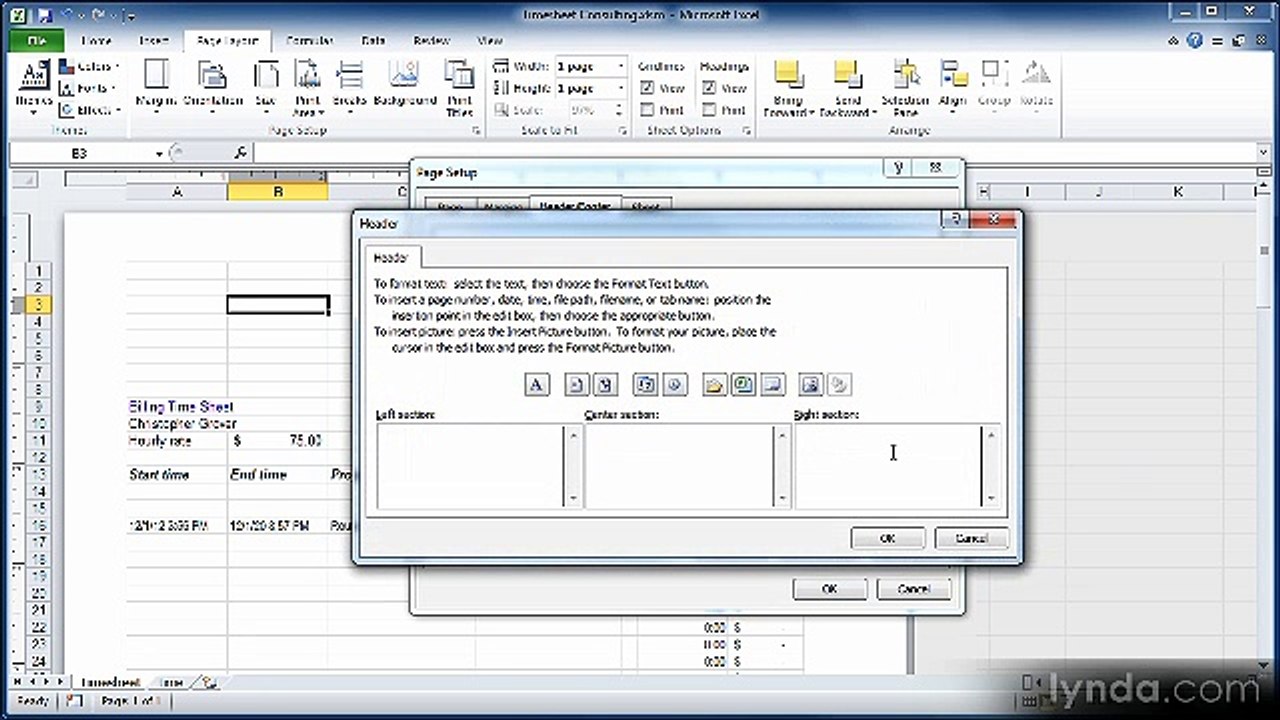Open the theme Colors dropdown
Viewport: 1280px width, 720px height.
pos(90,66)
